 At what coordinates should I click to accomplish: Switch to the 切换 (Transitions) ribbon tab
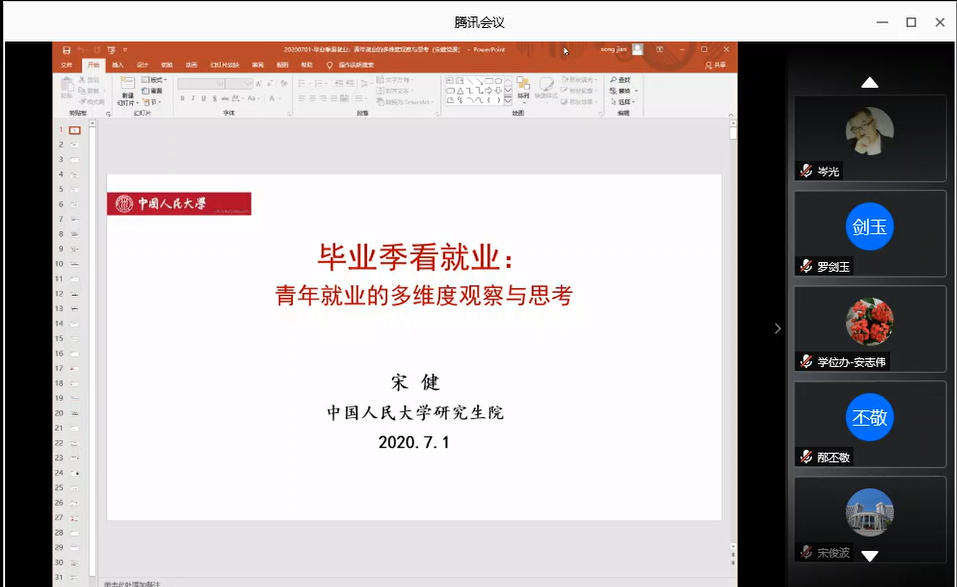[167, 65]
